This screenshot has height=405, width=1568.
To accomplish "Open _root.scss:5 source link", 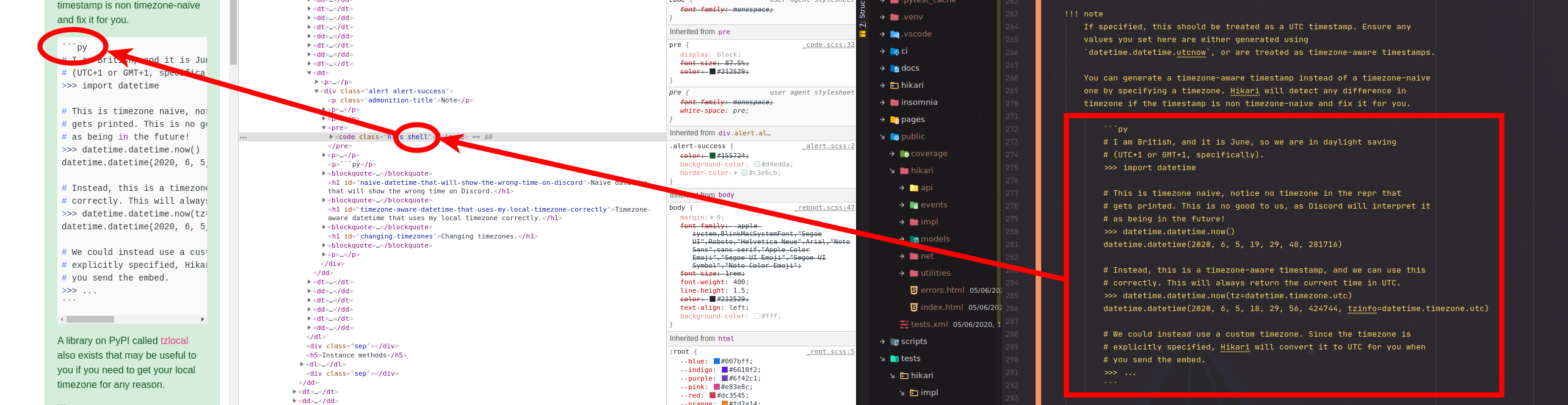I will (831, 352).
